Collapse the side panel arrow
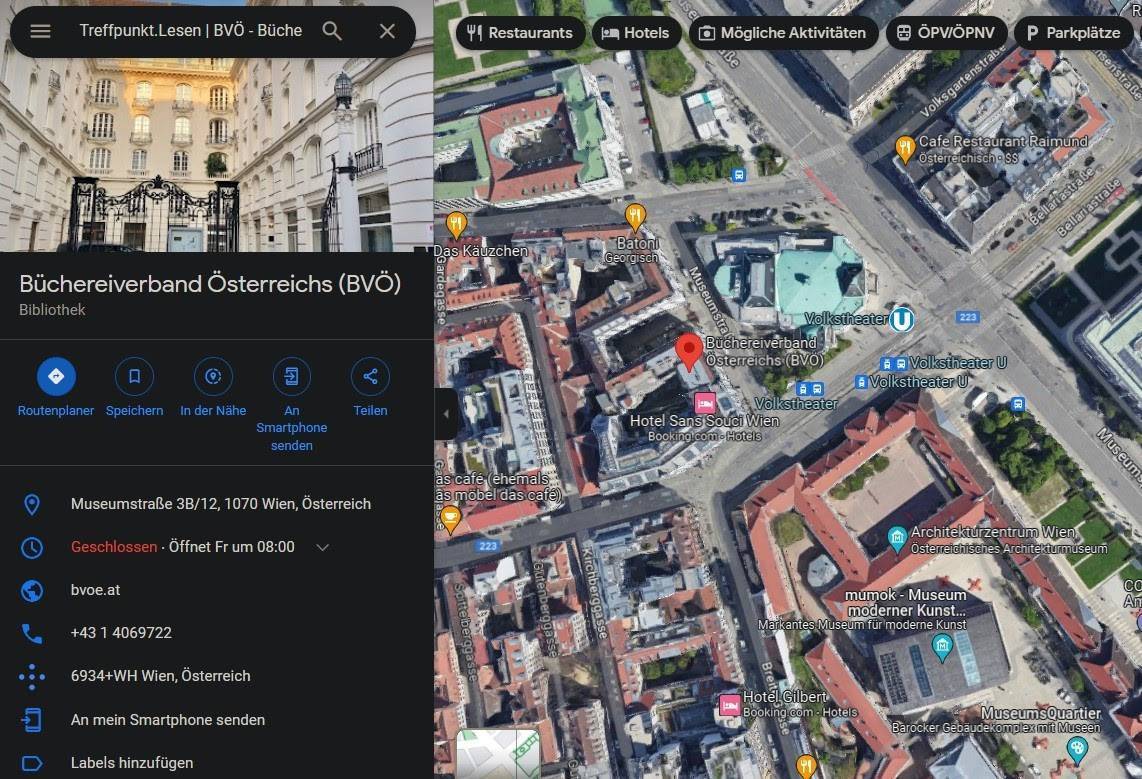Screen dimensions: 1142x779 [x=446, y=414]
